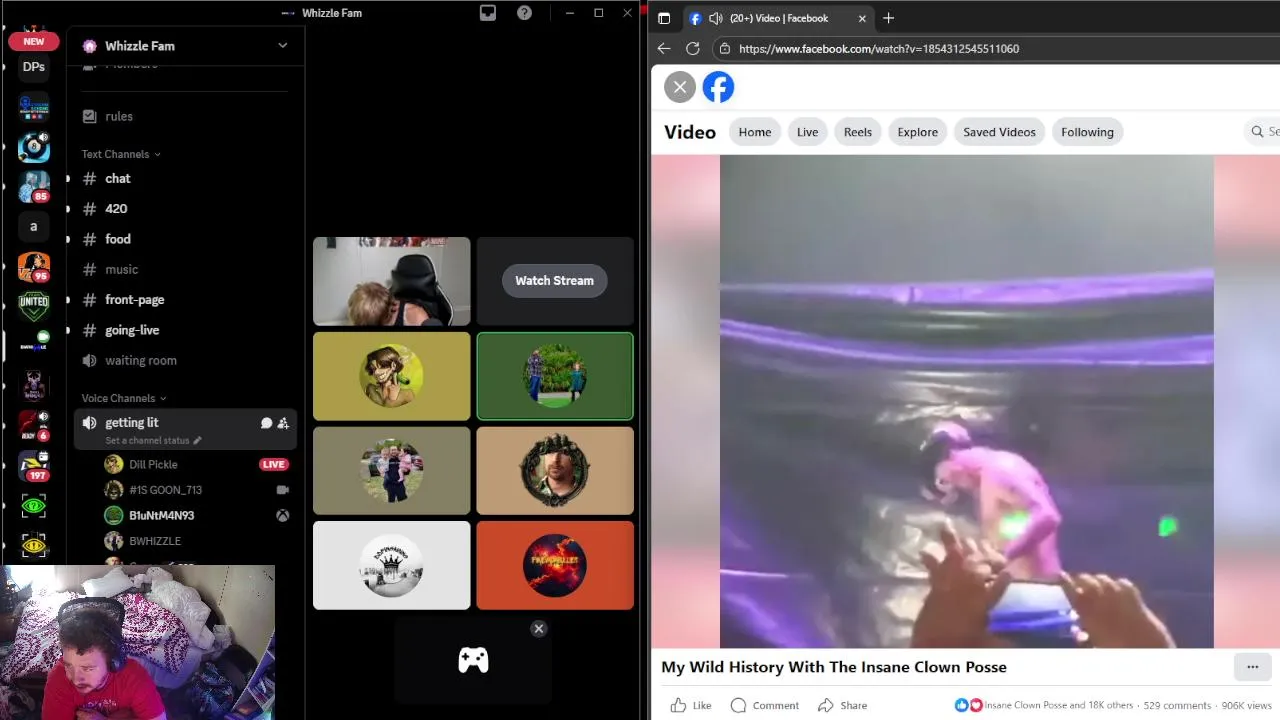Select the white tile with crown avatar
This screenshot has width=1280, height=720.
(391, 565)
